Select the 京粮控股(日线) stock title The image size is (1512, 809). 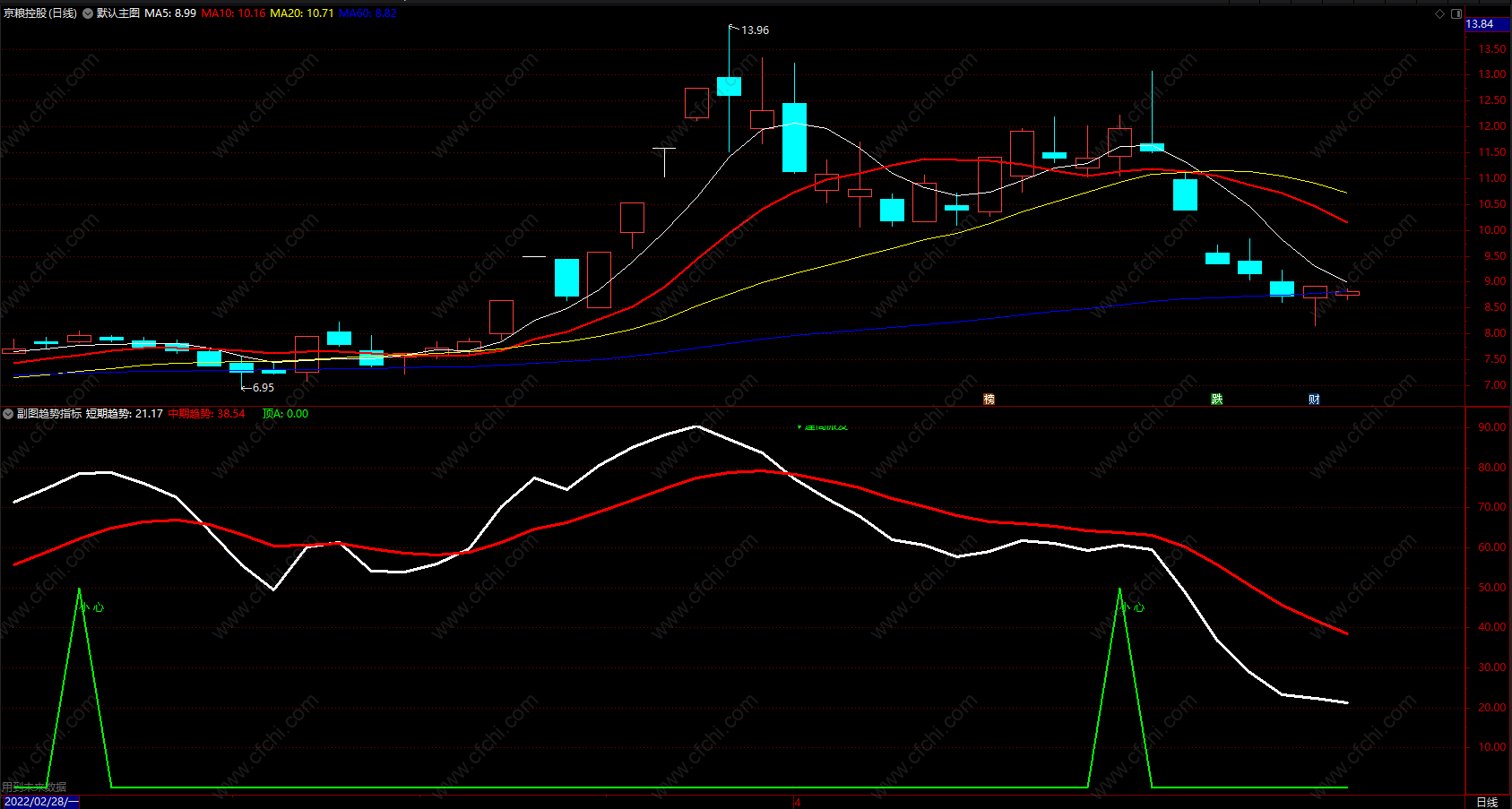click(x=40, y=13)
